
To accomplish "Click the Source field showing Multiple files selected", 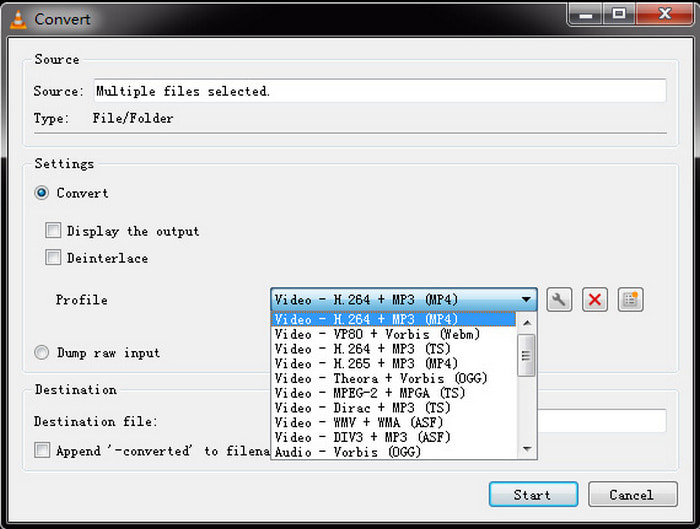I will point(380,91).
